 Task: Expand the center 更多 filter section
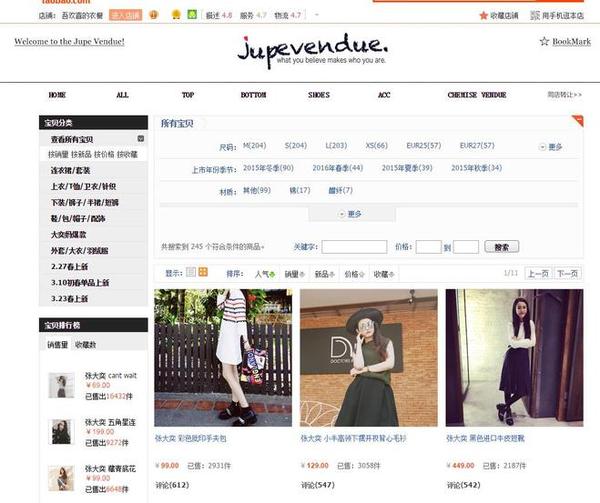coord(351,214)
